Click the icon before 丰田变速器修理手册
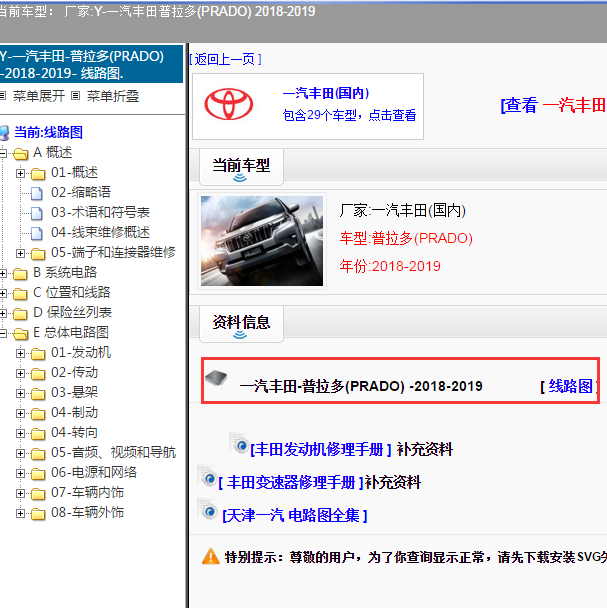The image size is (607, 608). click(x=207, y=477)
